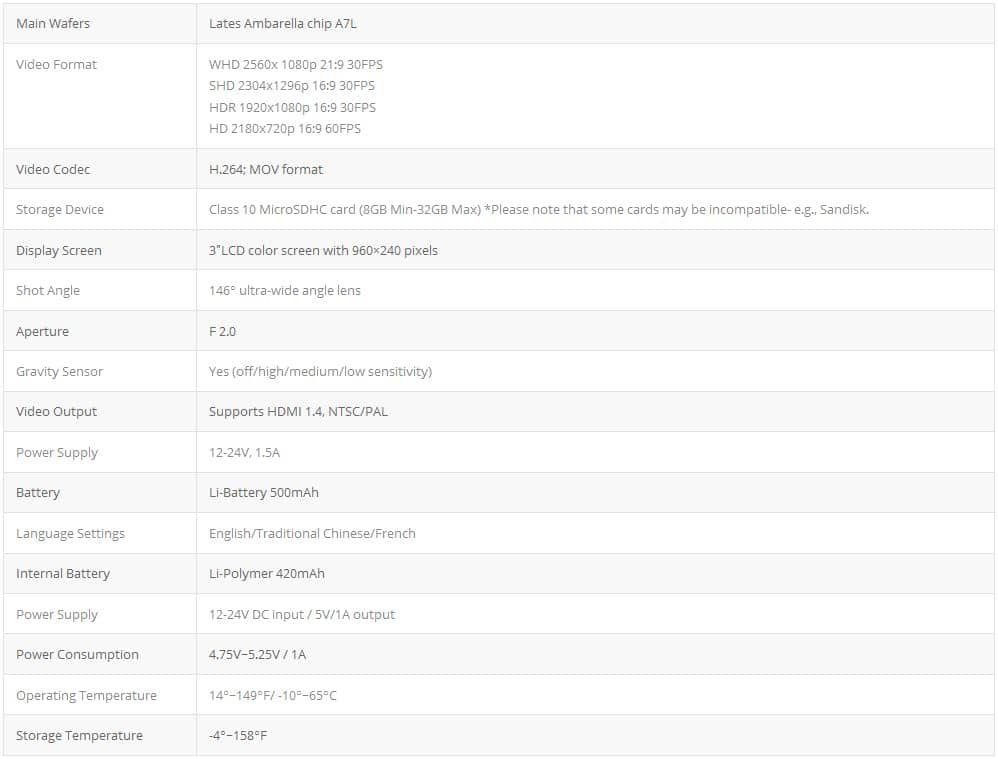Click the Display Screen label
The width and height of the screenshot is (998, 759).
[59, 251]
